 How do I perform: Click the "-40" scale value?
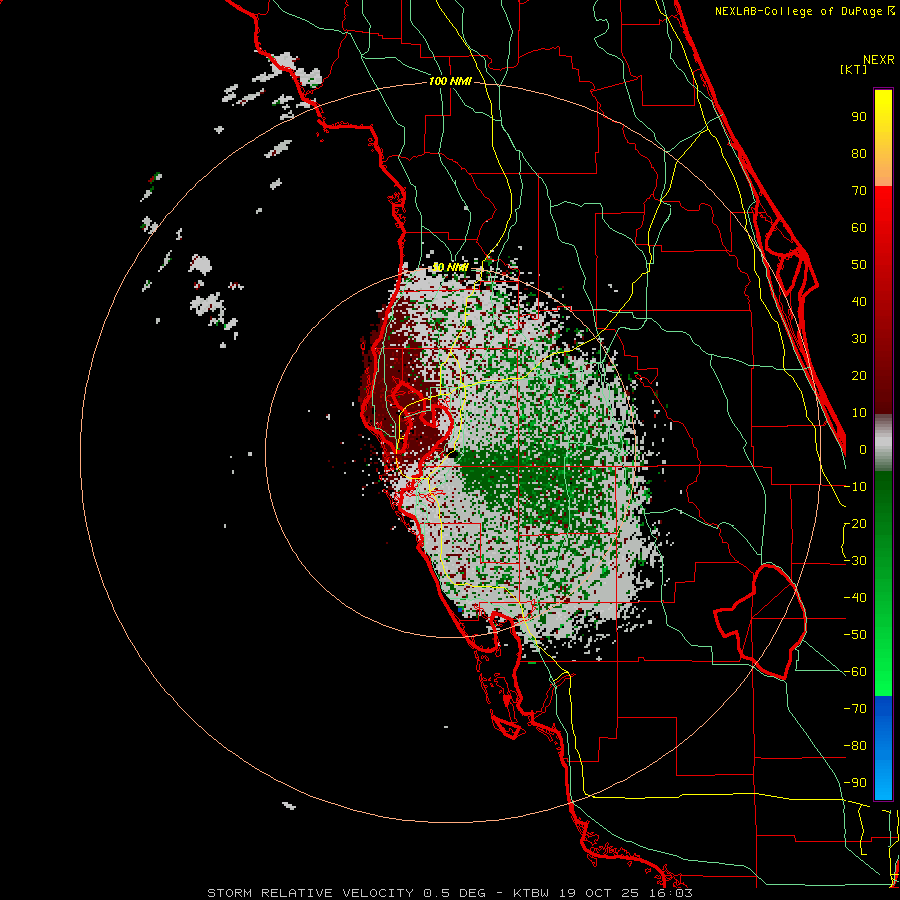coord(855,598)
